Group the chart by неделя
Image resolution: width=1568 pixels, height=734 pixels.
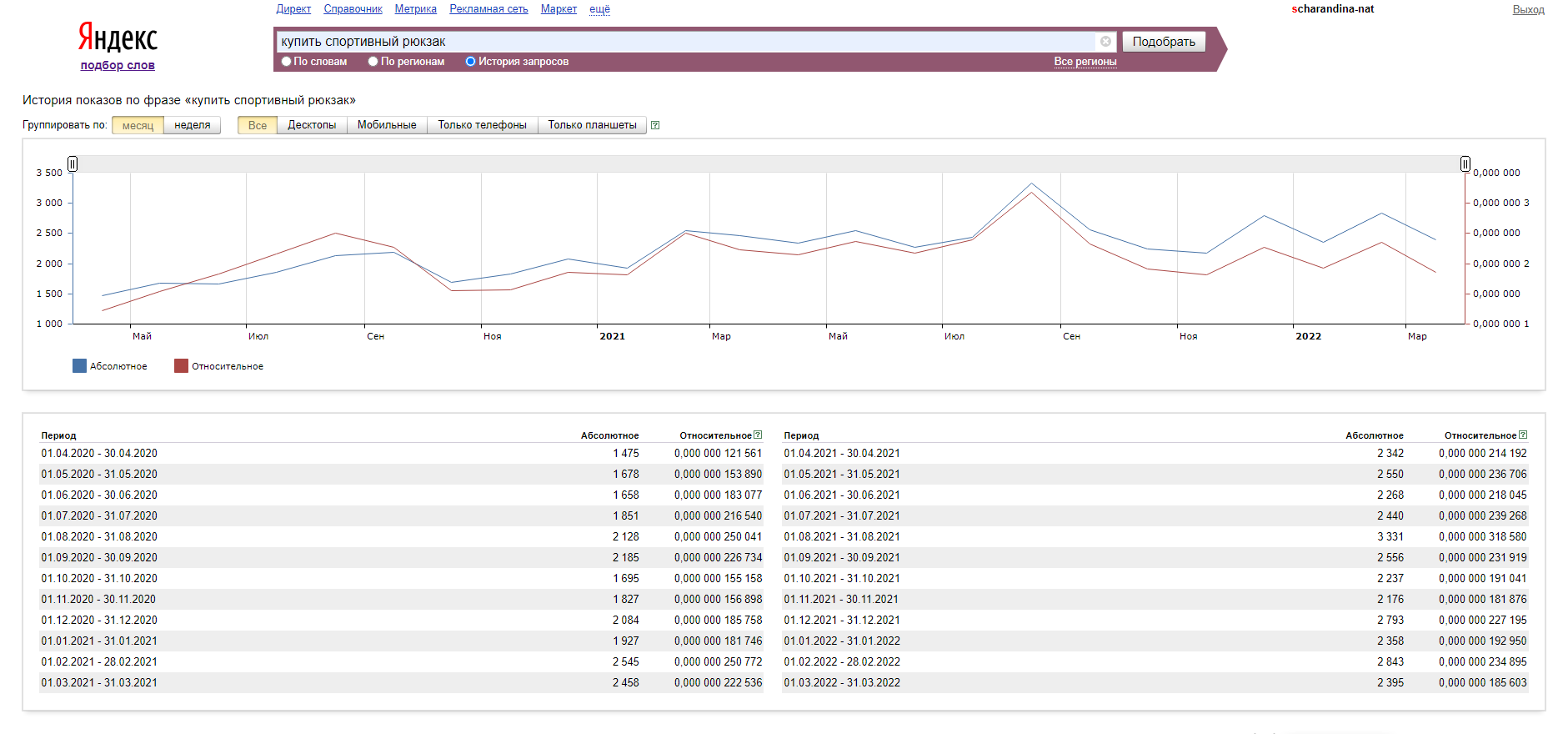(x=193, y=125)
